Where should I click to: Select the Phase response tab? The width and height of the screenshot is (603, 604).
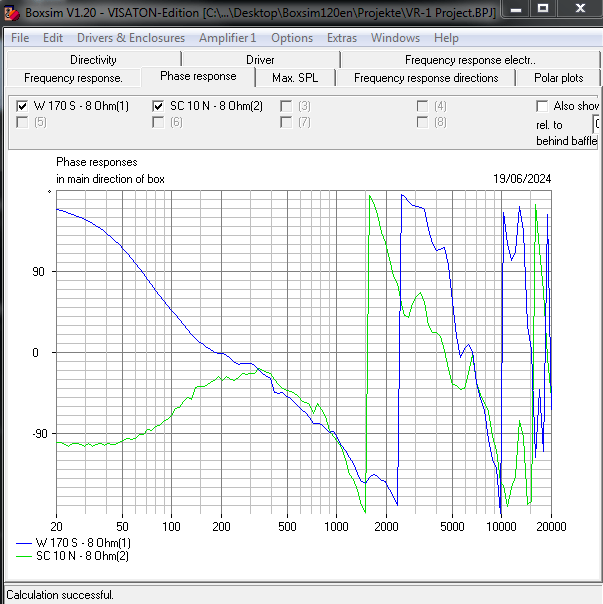pos(198,76)
